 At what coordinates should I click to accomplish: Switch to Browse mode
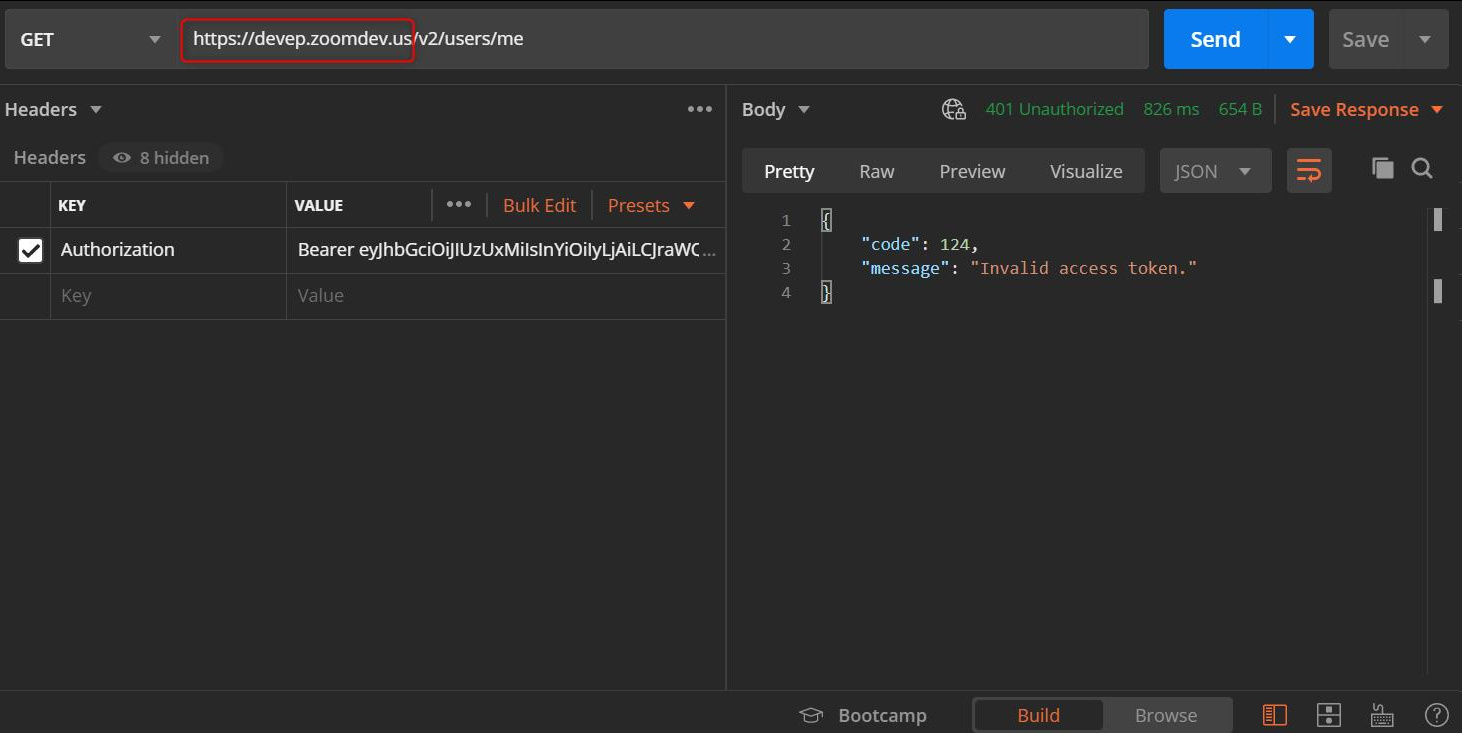(x=1166, y=715)
